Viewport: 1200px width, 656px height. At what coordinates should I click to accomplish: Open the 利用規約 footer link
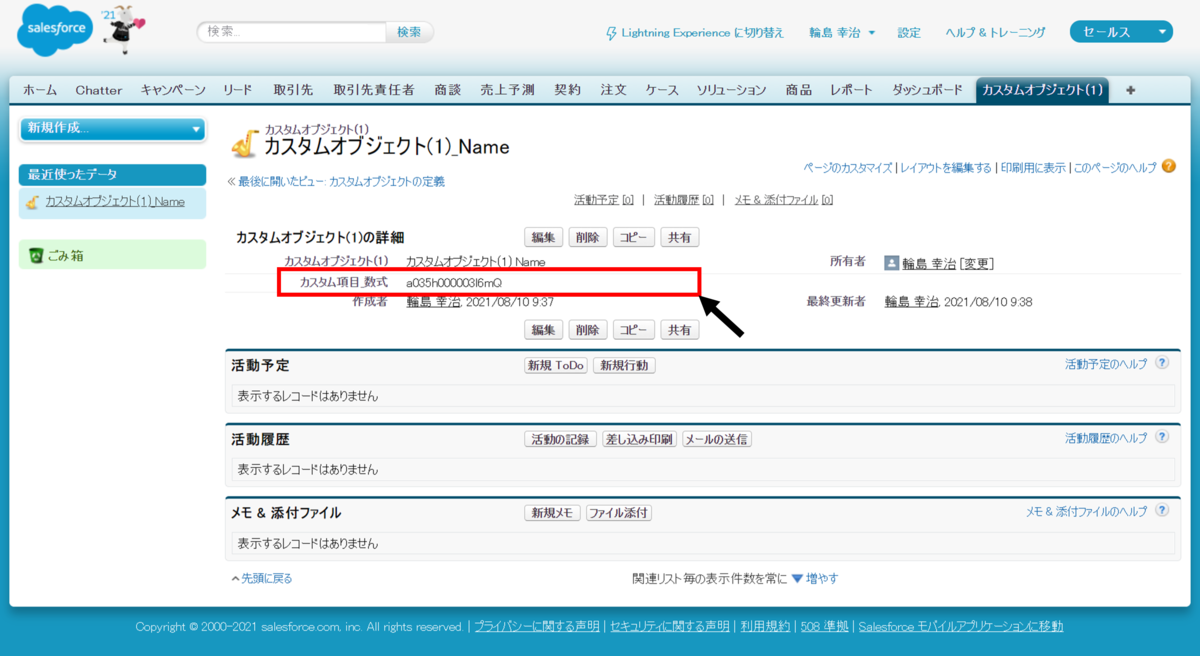[764, 626]
